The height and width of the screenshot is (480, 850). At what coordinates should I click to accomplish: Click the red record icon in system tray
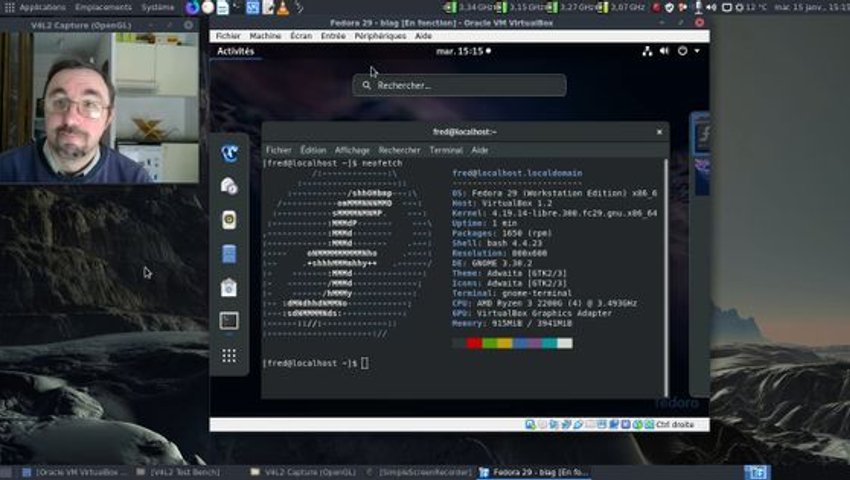click(656, 8)
